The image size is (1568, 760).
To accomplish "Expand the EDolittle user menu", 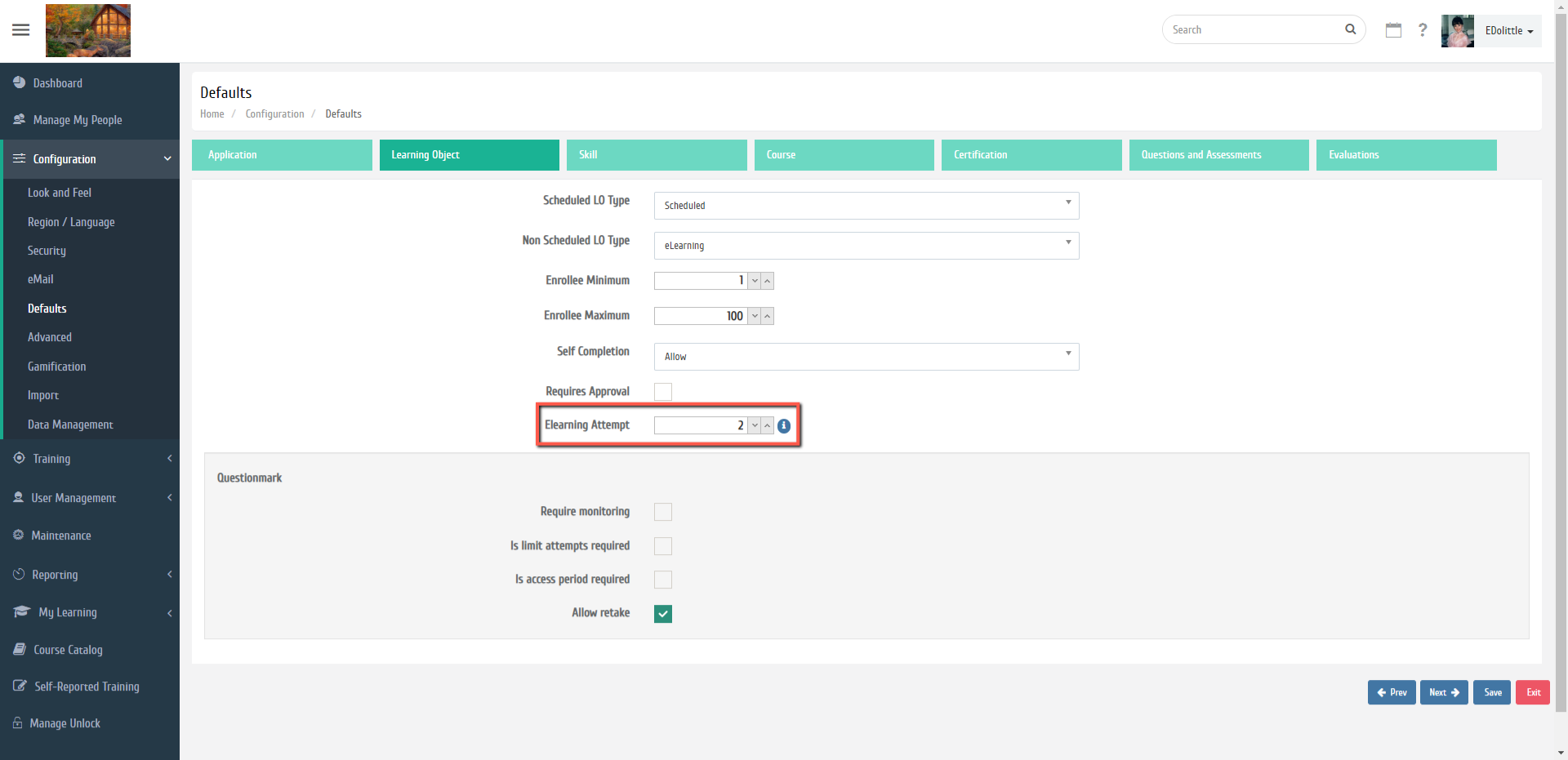I will tap(1508, 31).
